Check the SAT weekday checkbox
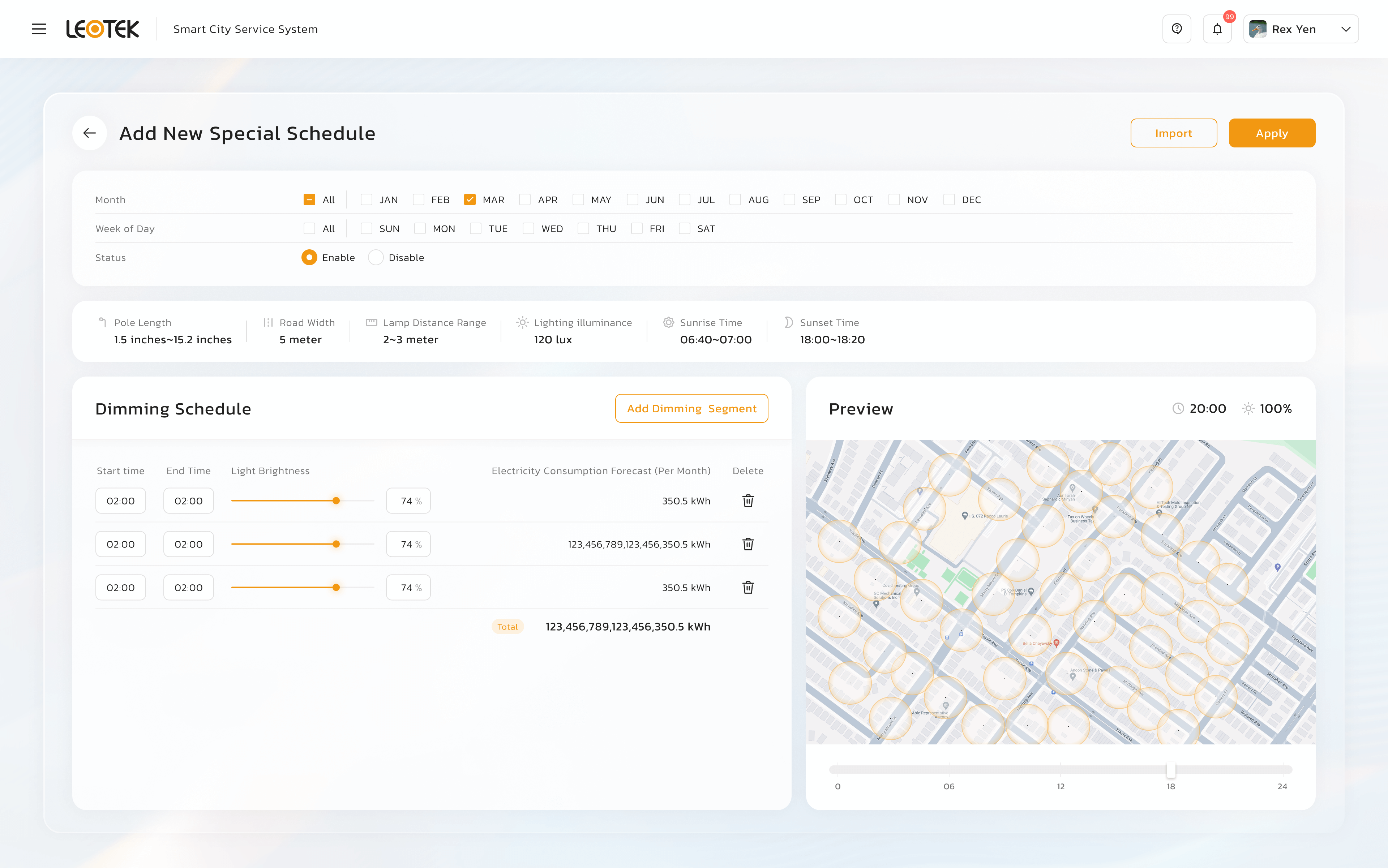The image size is (1388, 868). click(x=684, y=228)
